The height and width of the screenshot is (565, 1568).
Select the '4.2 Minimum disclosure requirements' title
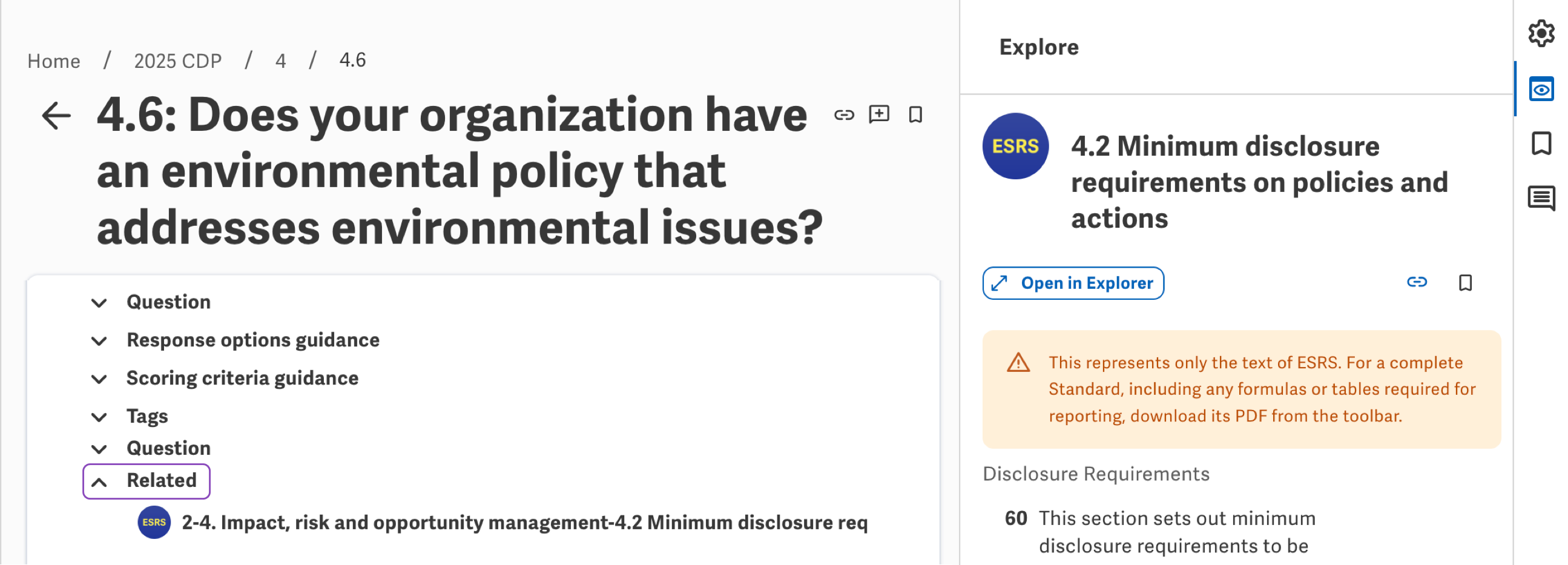pos(1259,183)
